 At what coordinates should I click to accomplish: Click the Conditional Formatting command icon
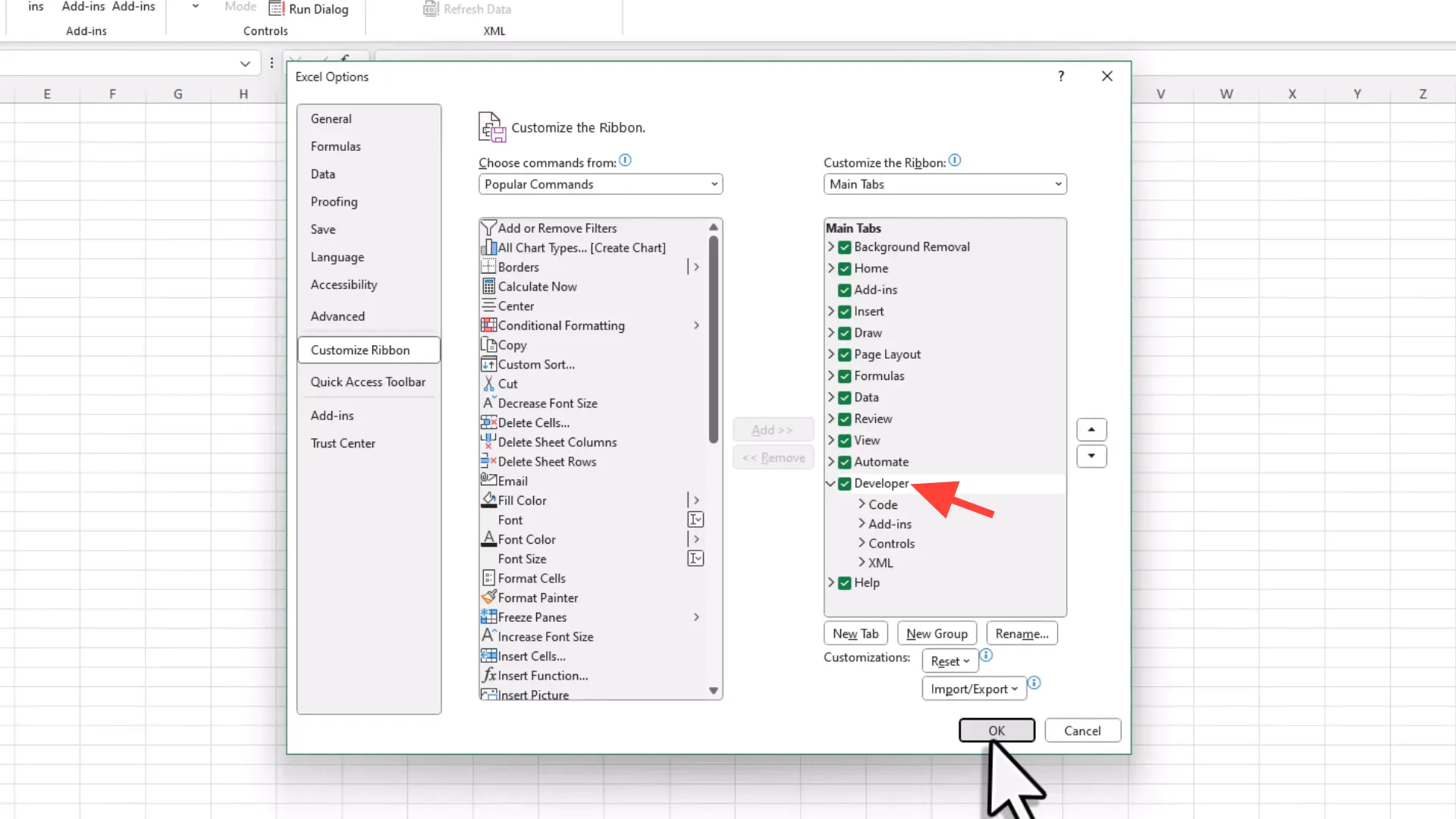[489, 325]
